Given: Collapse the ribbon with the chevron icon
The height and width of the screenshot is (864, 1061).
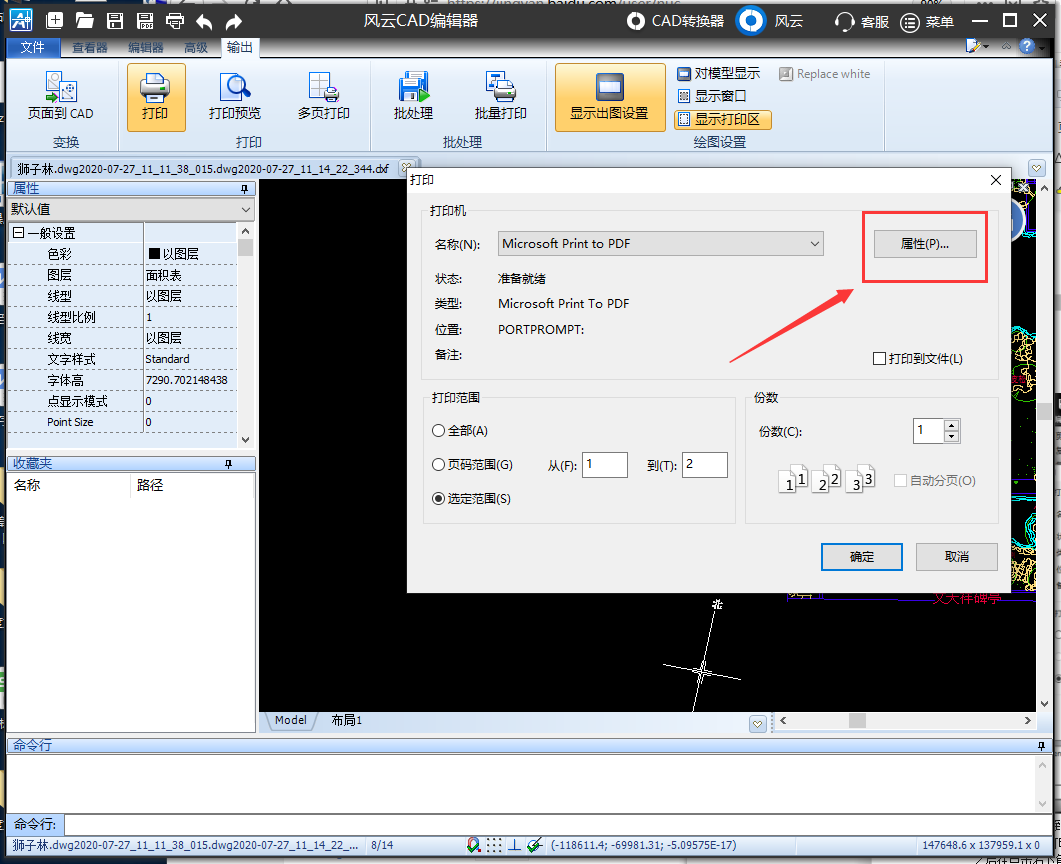Looking at the screenshot, I should tap(1006, 46).
